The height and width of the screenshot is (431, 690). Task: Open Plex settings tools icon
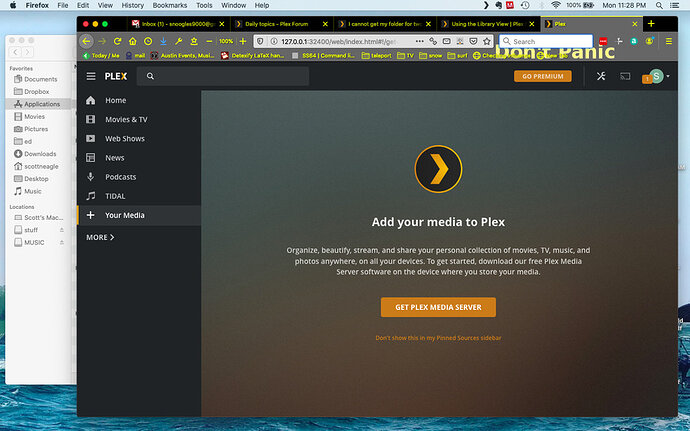(x=601, y=76)
